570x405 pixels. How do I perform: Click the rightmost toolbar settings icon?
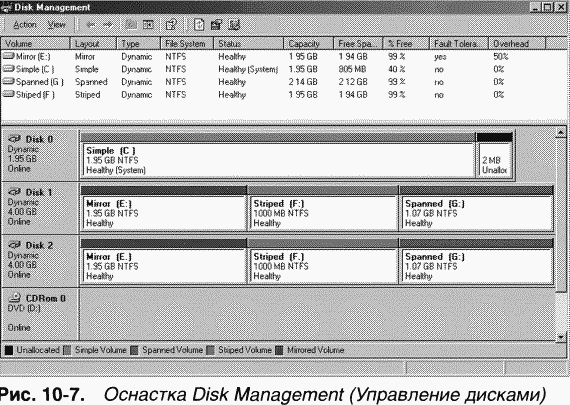[234, 25]
